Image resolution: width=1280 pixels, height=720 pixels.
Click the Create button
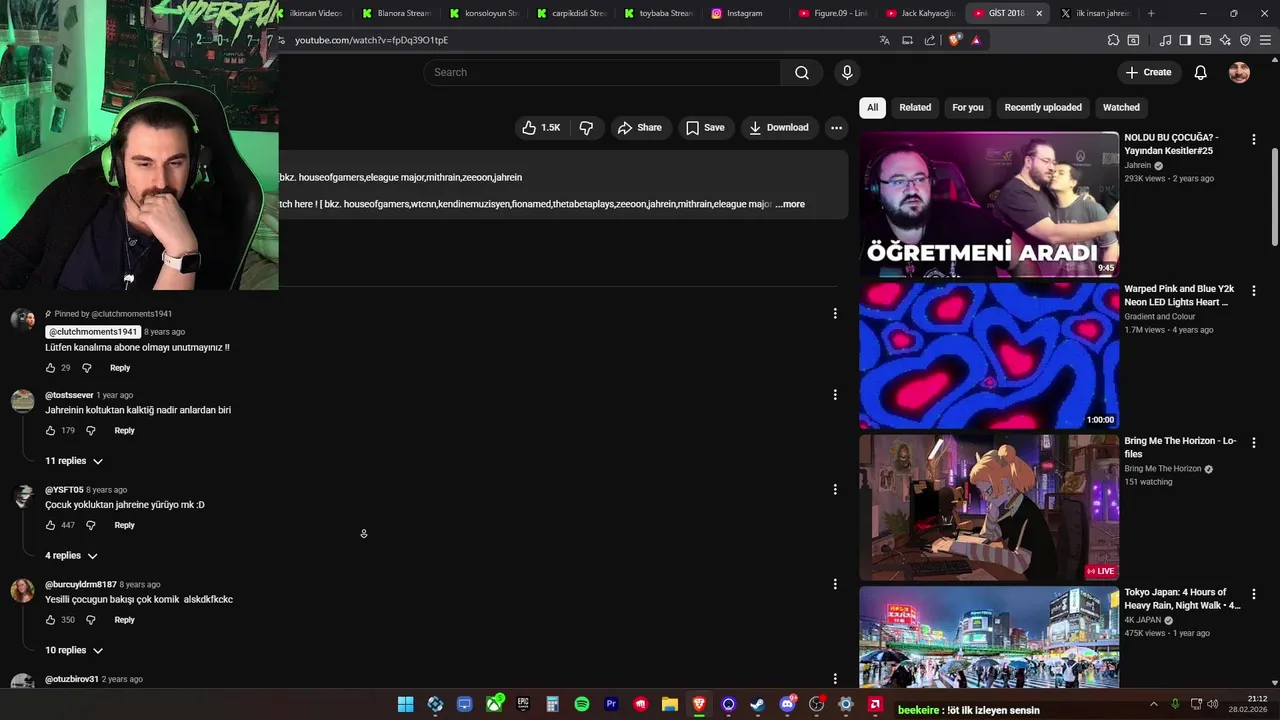(x=1148, y=72)
